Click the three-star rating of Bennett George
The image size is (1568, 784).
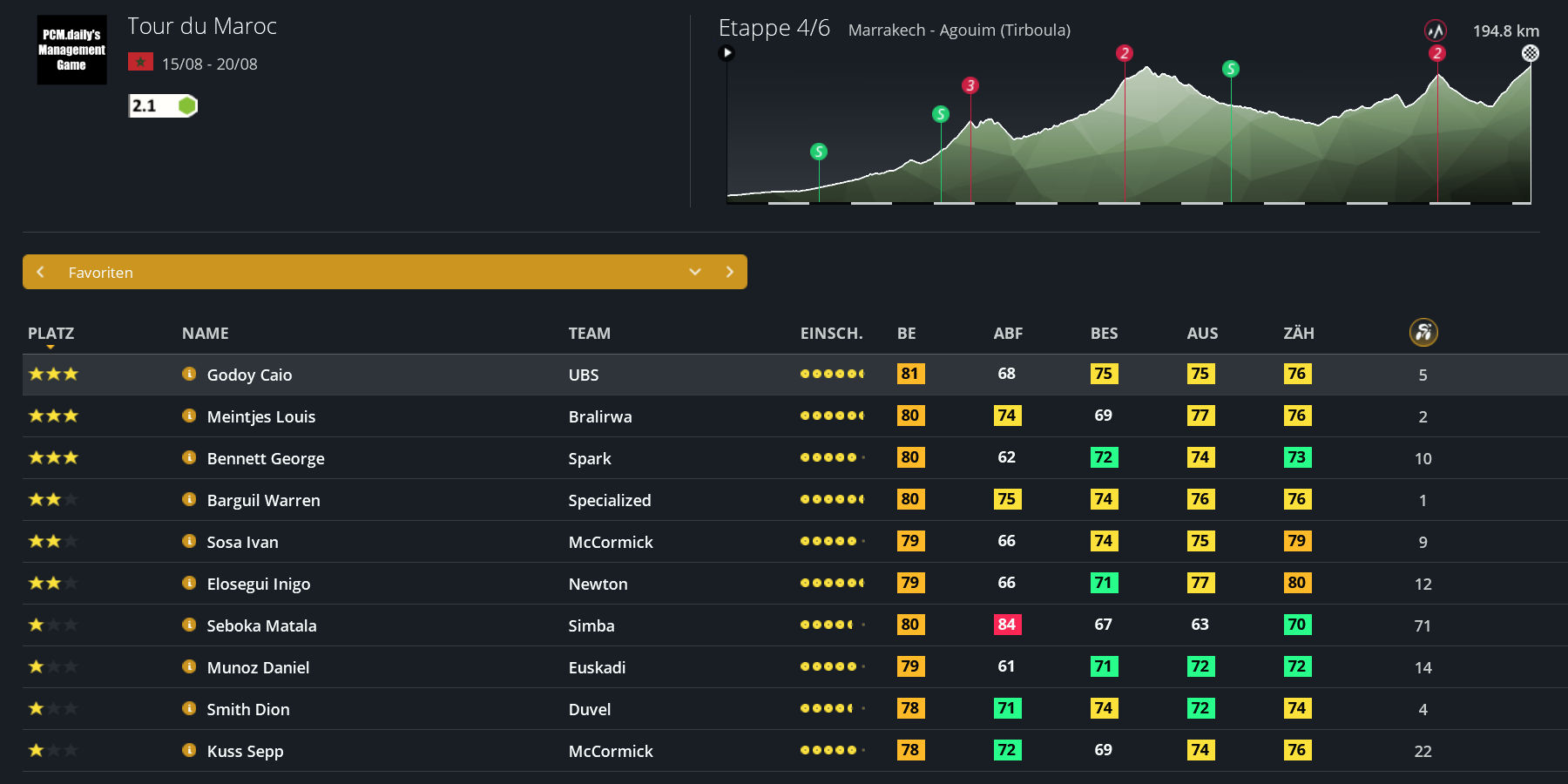tap(53, 457)
